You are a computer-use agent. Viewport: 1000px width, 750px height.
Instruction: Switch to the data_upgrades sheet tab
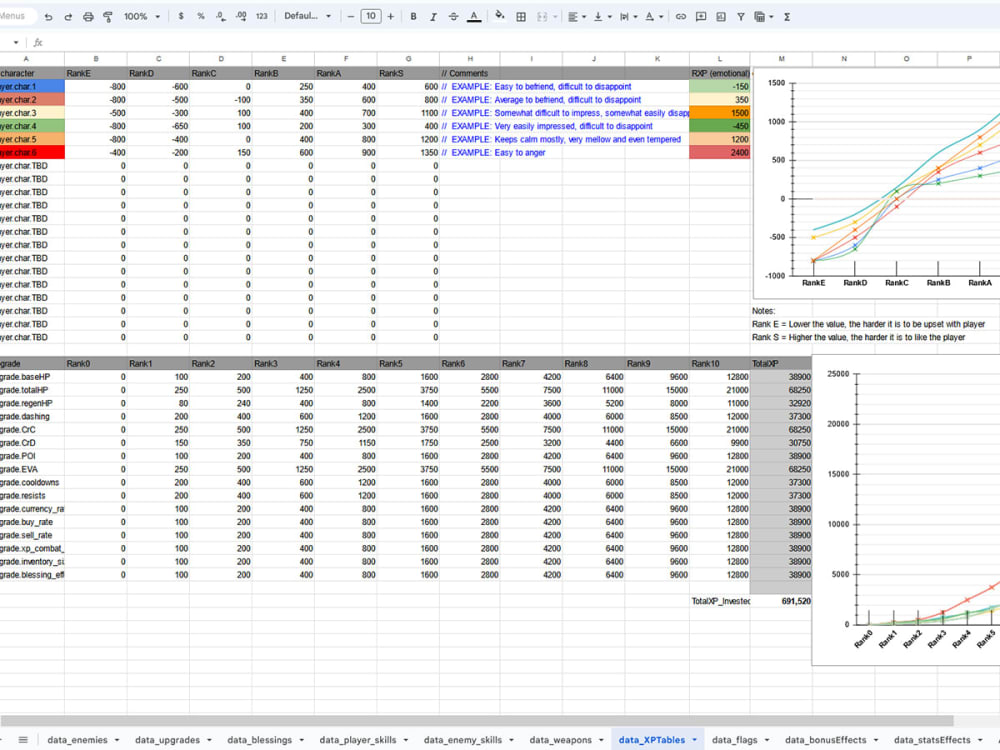click(x=167, y=740)
